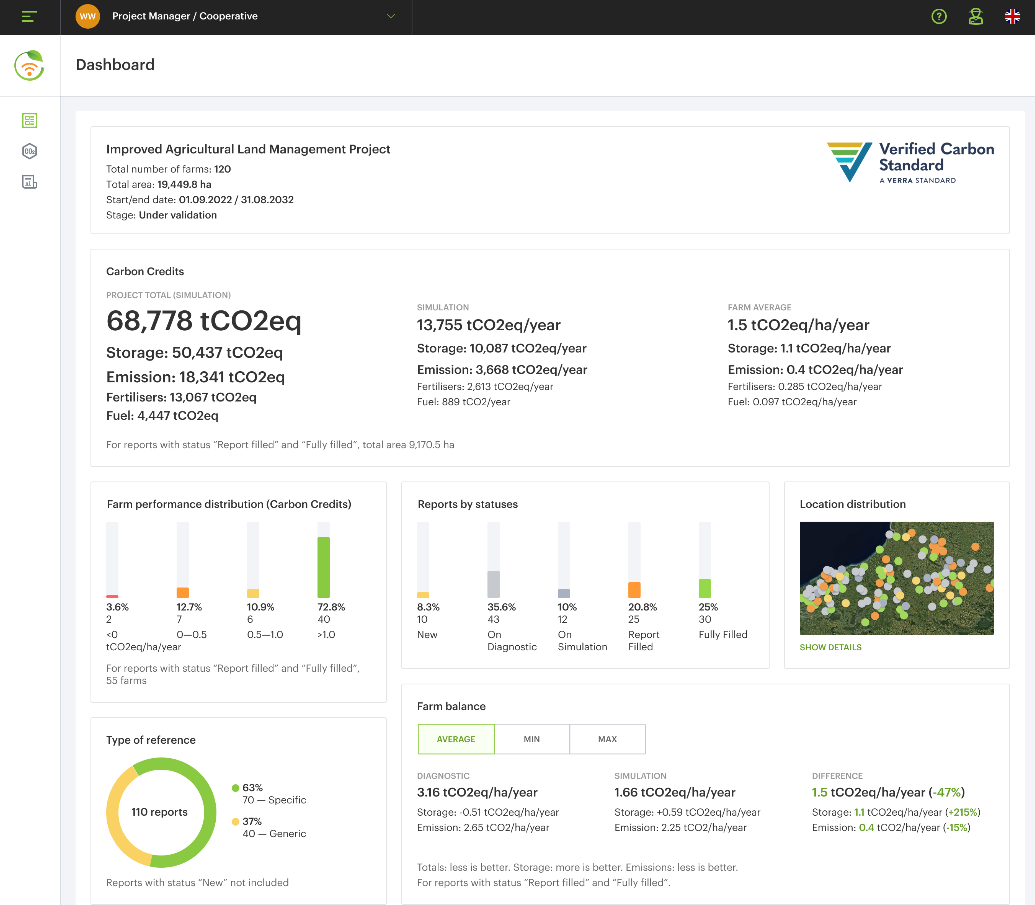This screenshot has width=1035, height=905.
Task: Click '8.3%' New status percentage
Action: [428, 607]
